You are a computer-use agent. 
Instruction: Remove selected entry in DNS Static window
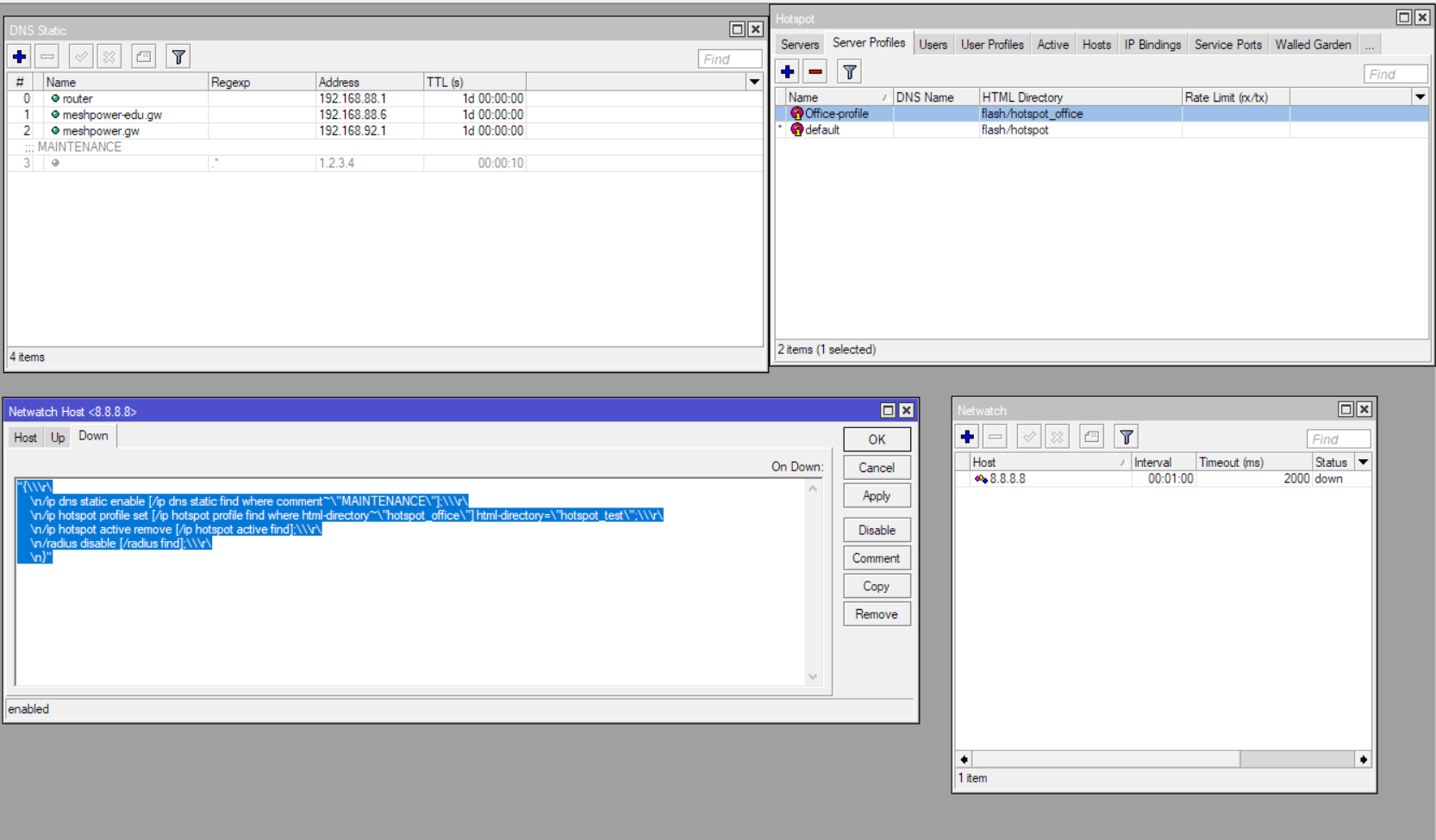47,57
